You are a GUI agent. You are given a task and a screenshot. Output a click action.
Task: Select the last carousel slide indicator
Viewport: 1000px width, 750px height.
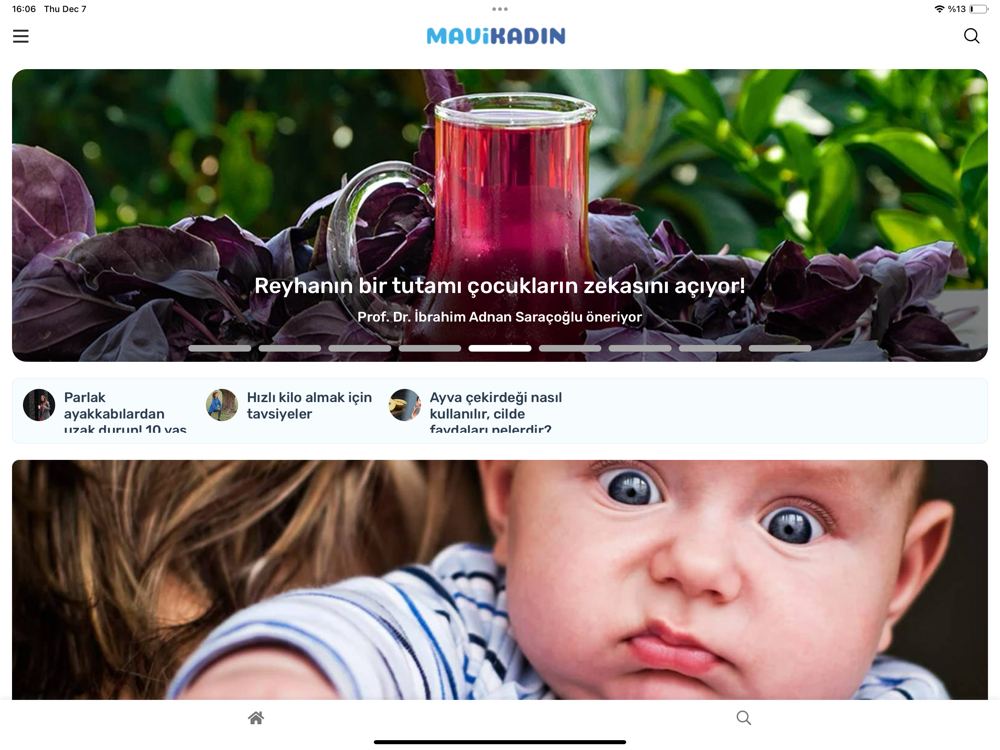(780, 348)
